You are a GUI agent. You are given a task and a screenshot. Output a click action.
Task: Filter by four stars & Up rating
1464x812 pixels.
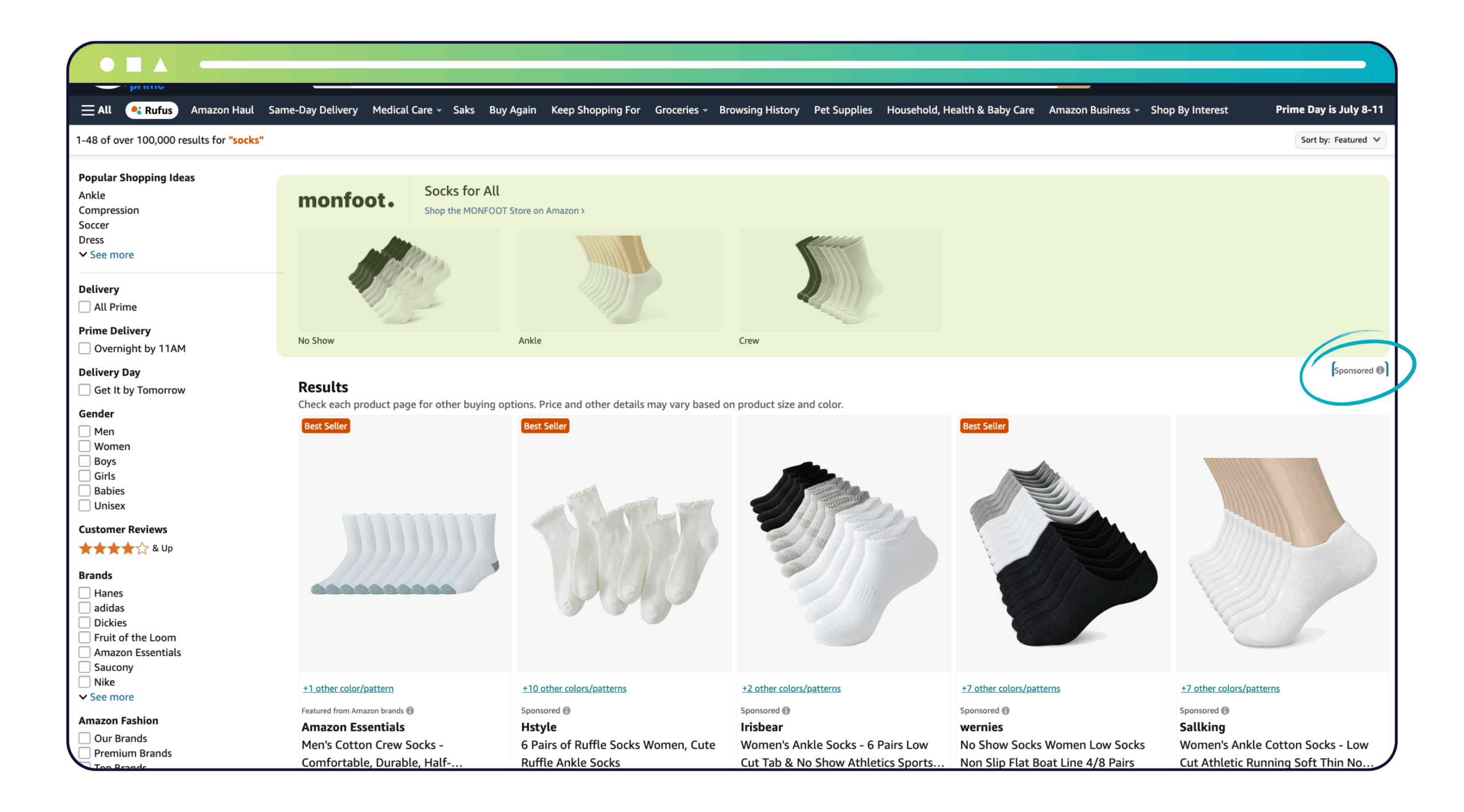pos(126,548)
